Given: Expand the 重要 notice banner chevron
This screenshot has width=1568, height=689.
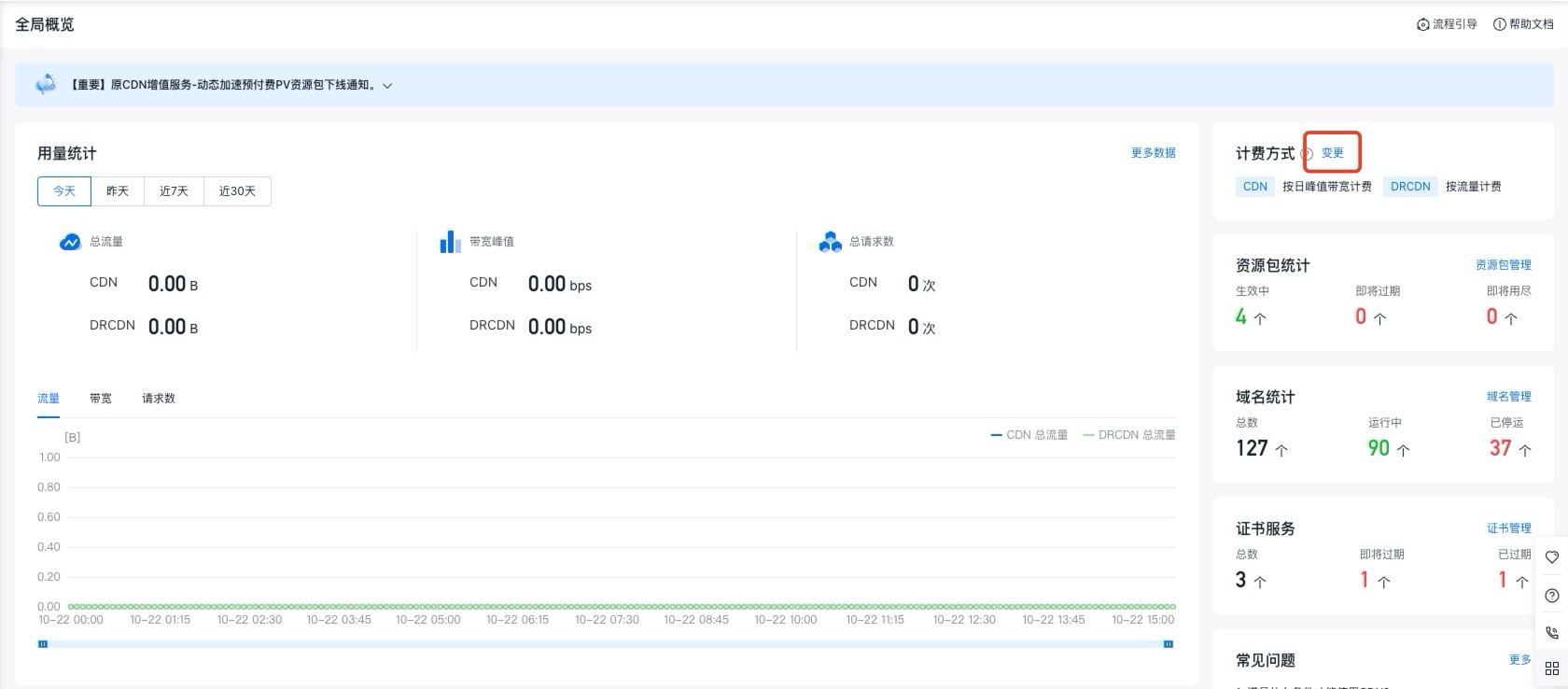Looking at the screenshot, I should pos(387,86).
